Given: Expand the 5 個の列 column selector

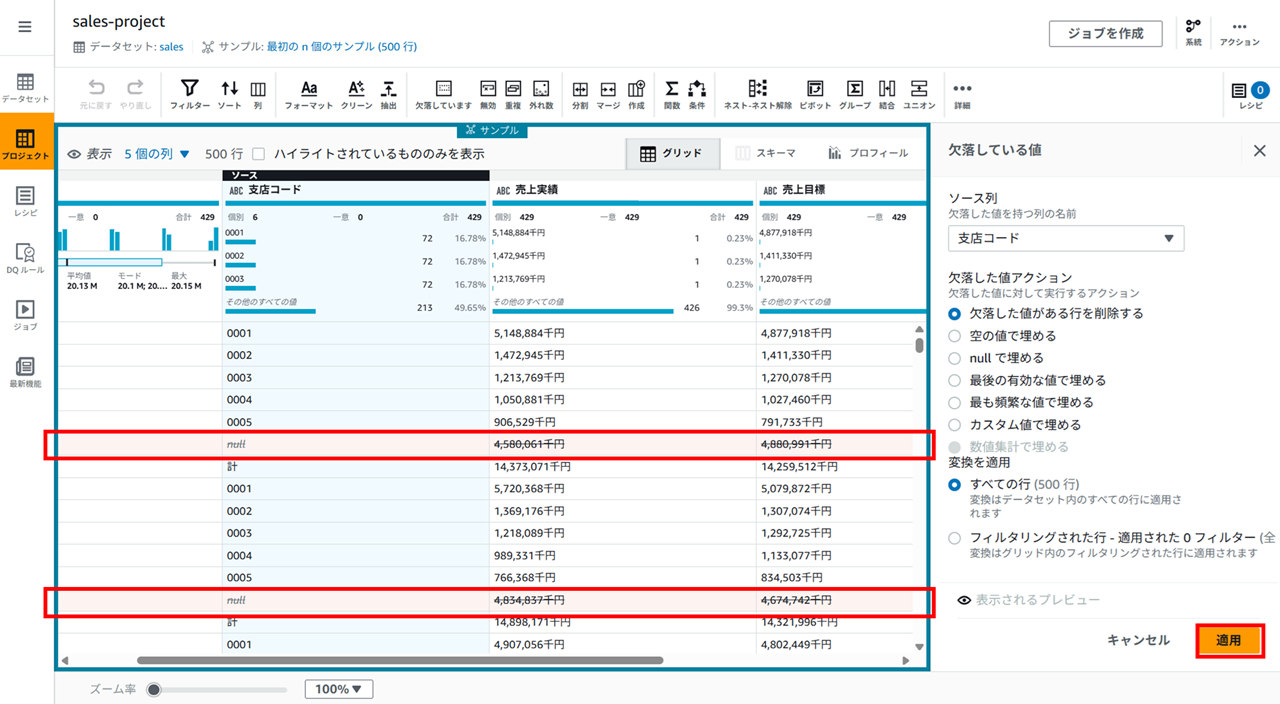Looking at the screenshot, I should tap(157, 154).
